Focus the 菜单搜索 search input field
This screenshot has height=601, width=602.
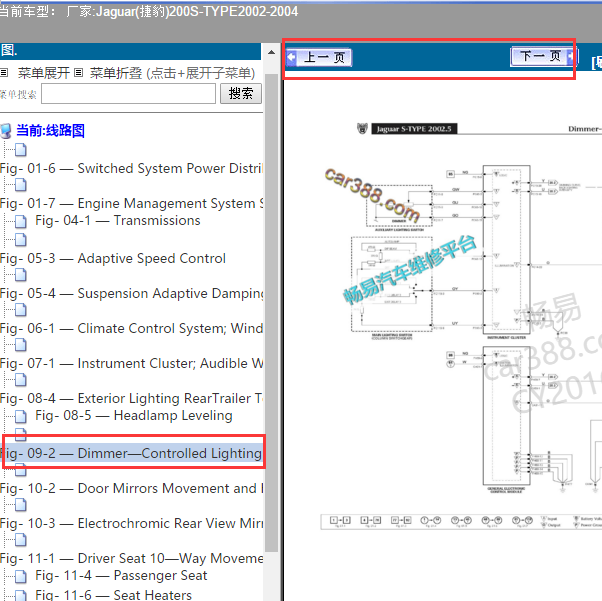[128, 94]
